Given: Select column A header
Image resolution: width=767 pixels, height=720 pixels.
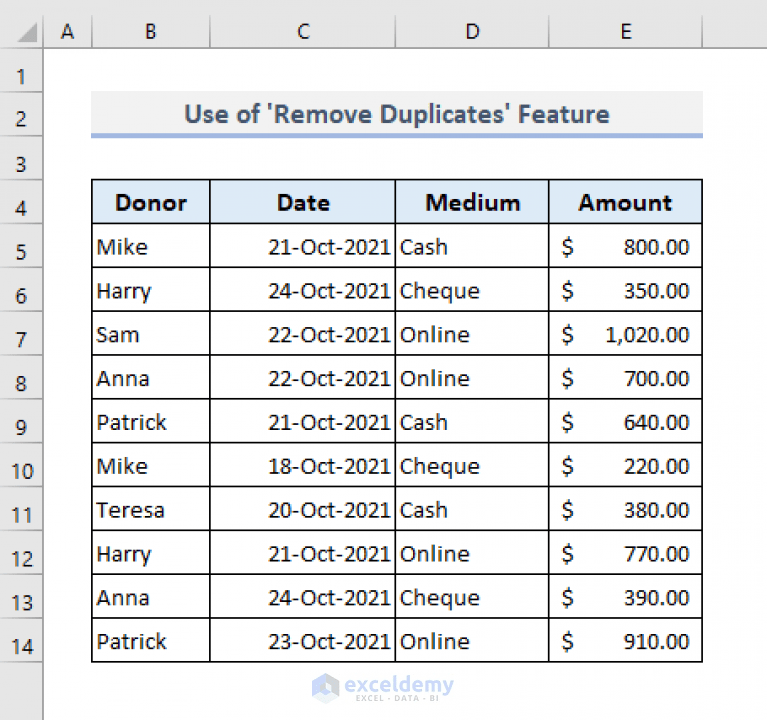Looking at the screenshot, I should pos(67,32).
